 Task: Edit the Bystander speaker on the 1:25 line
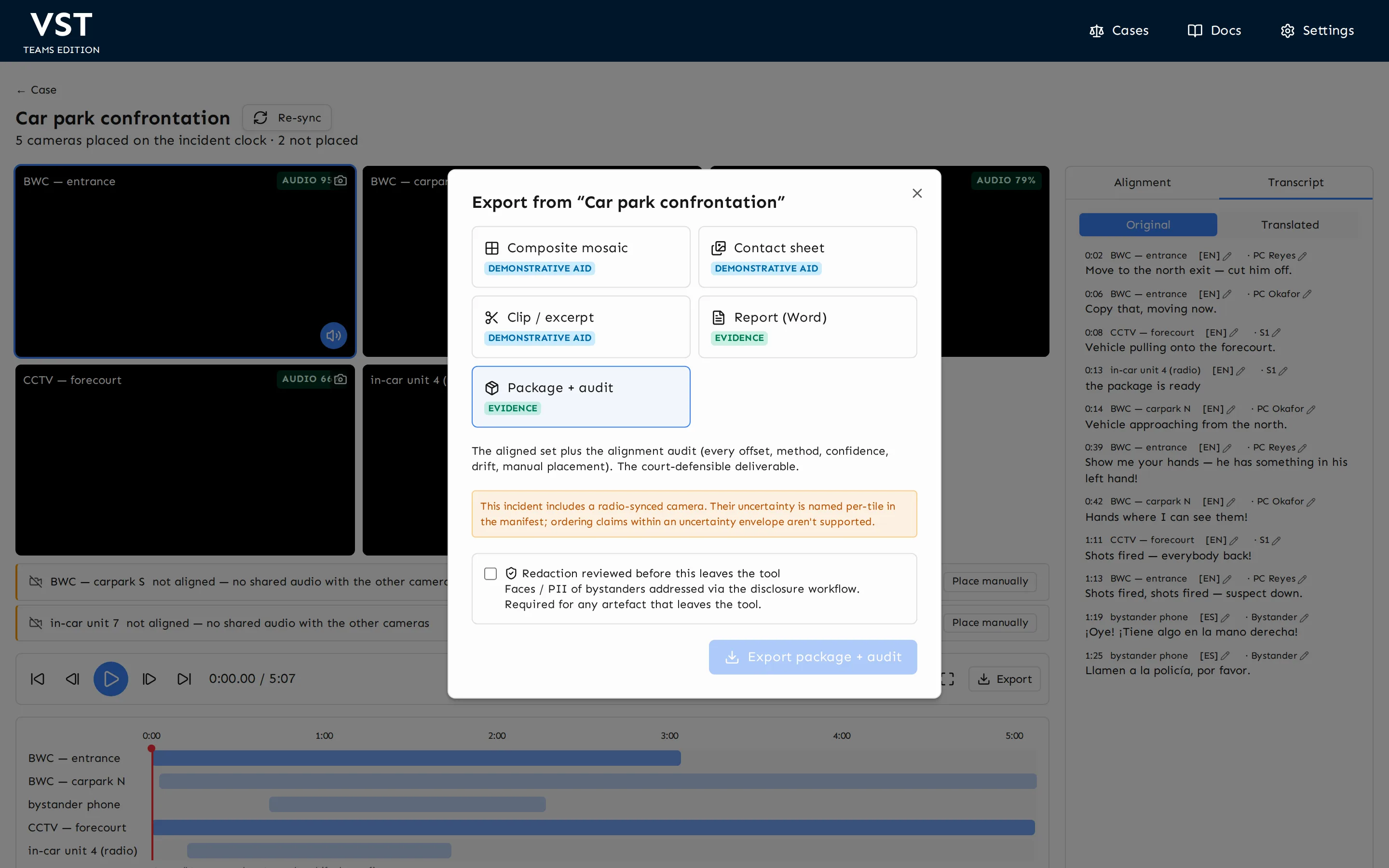(1304, 656)
